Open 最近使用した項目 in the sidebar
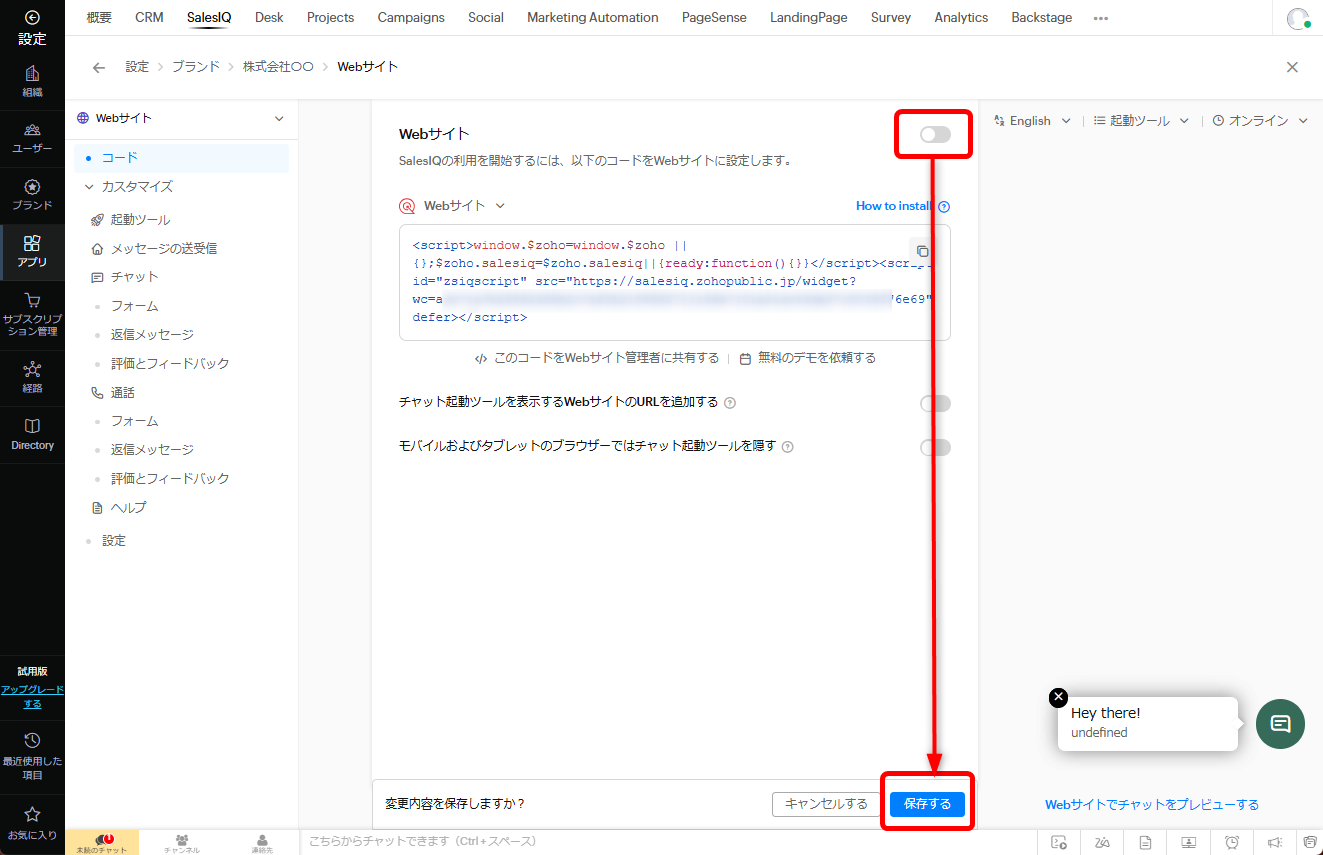 click(x=32, y=755)
